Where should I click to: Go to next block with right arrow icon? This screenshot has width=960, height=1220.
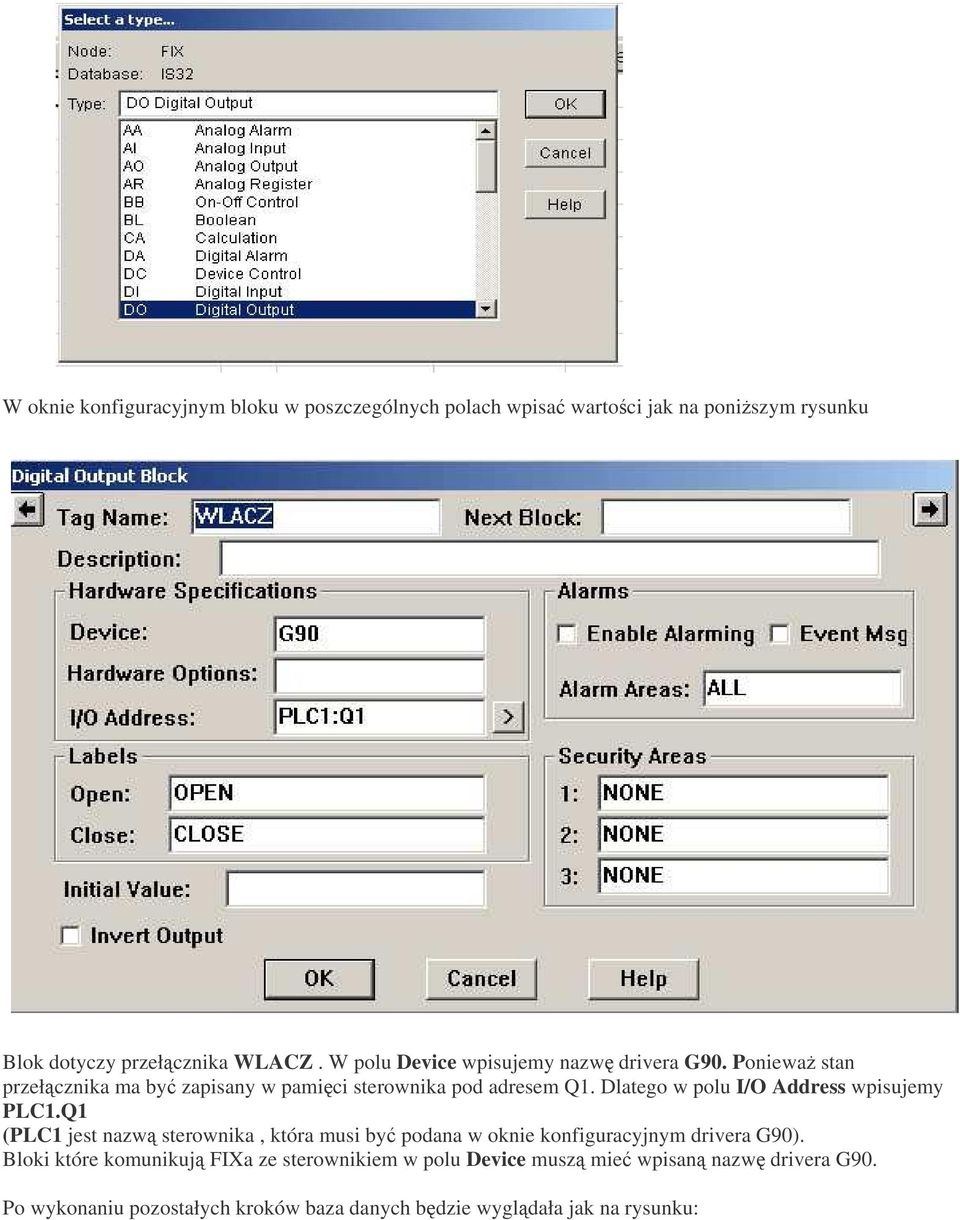click(x=930, y=510)
